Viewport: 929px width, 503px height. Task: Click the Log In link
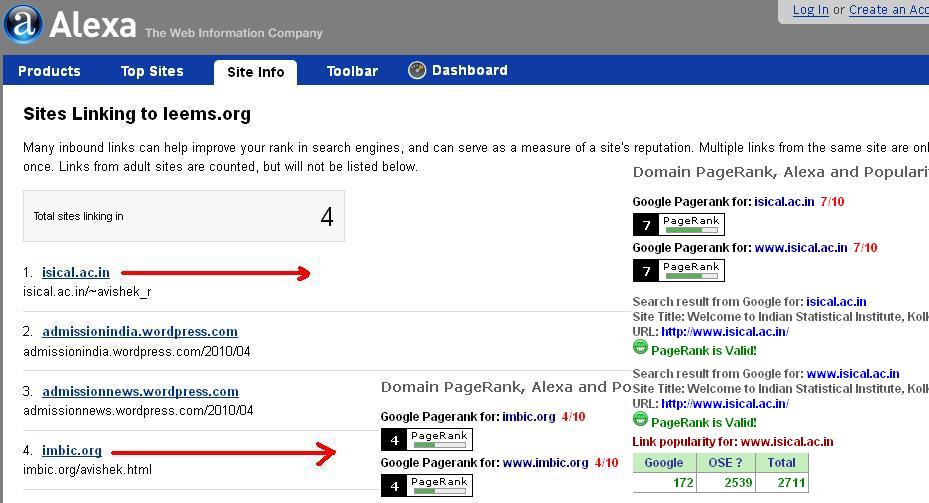click(811, 9)
